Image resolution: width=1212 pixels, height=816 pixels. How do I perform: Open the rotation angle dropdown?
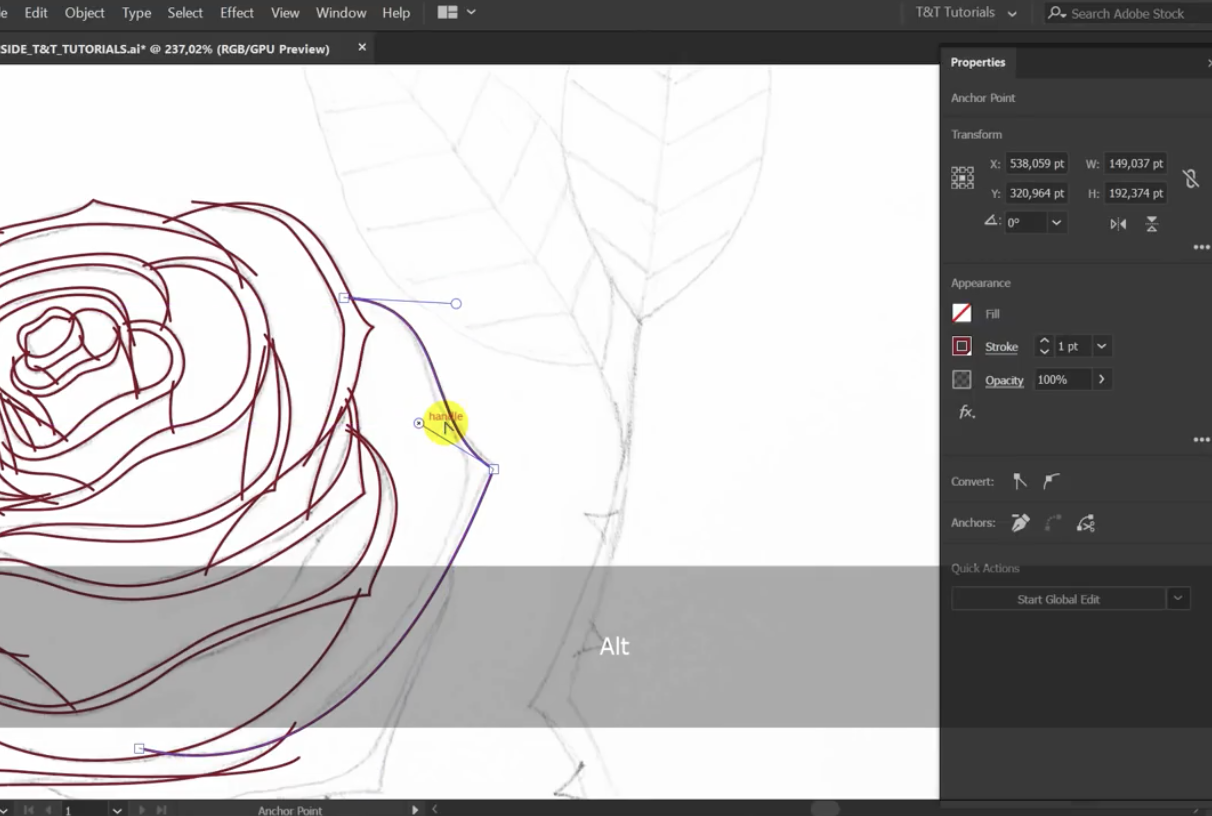(x=1056, y=223)
